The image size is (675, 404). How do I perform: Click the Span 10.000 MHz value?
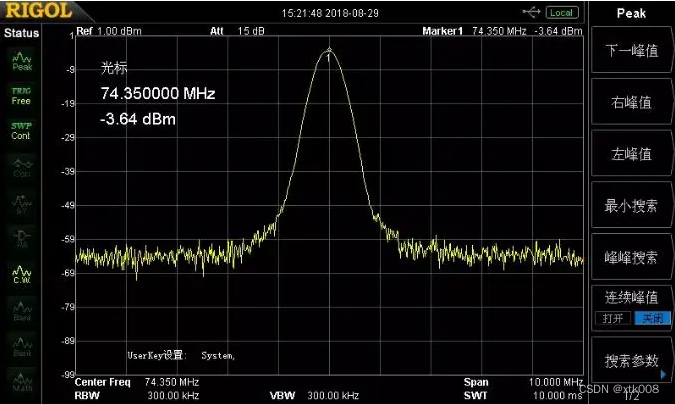pyautogui.click(x=556, y=382)
